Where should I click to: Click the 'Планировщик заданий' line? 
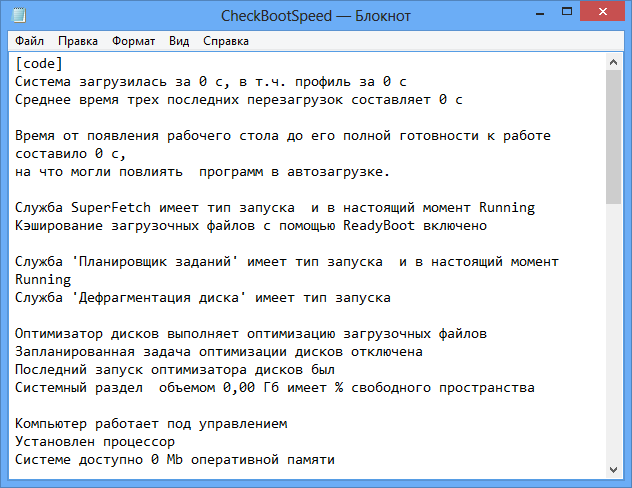[287, 262]
